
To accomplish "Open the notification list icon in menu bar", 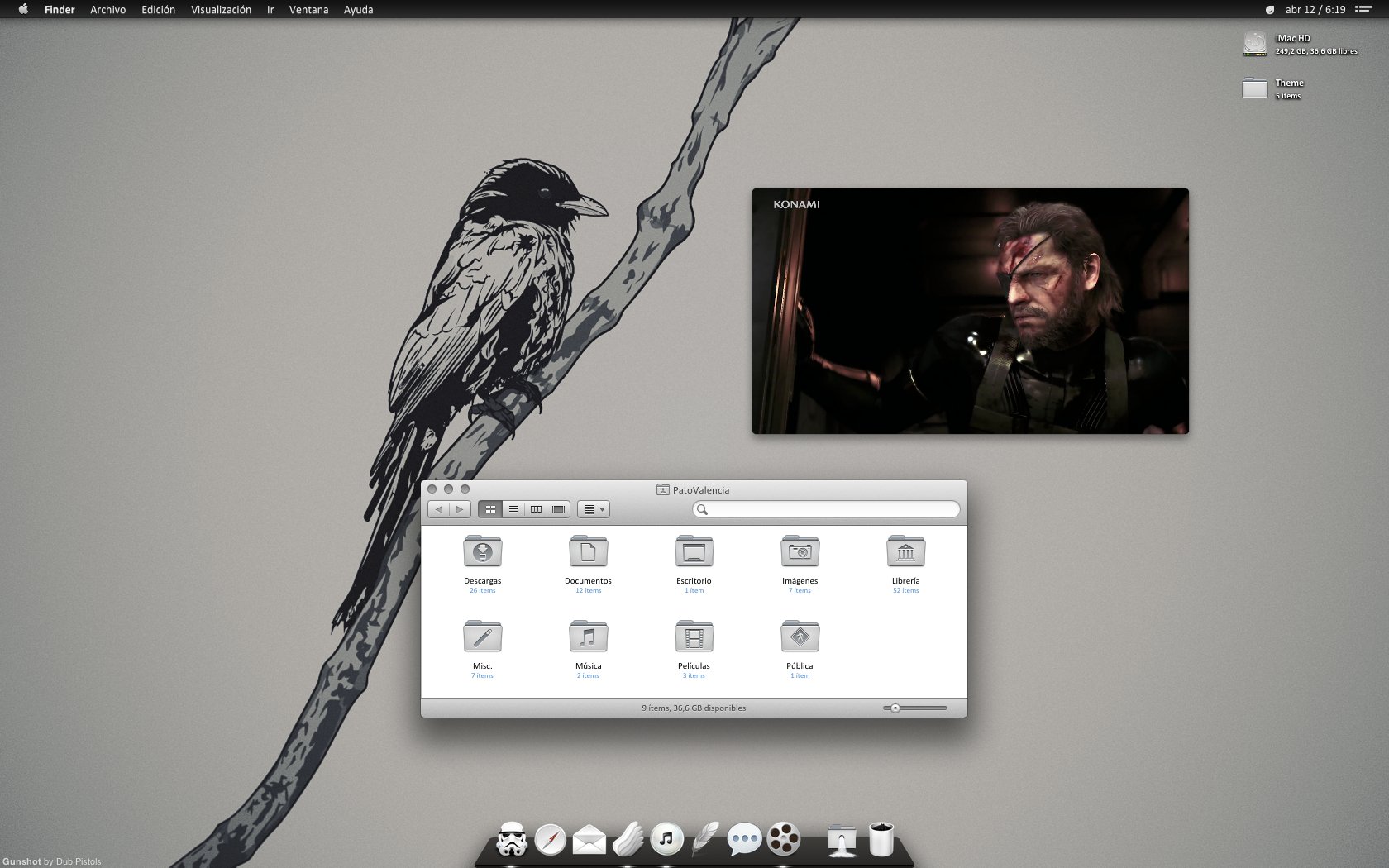I will [1363, 9].
